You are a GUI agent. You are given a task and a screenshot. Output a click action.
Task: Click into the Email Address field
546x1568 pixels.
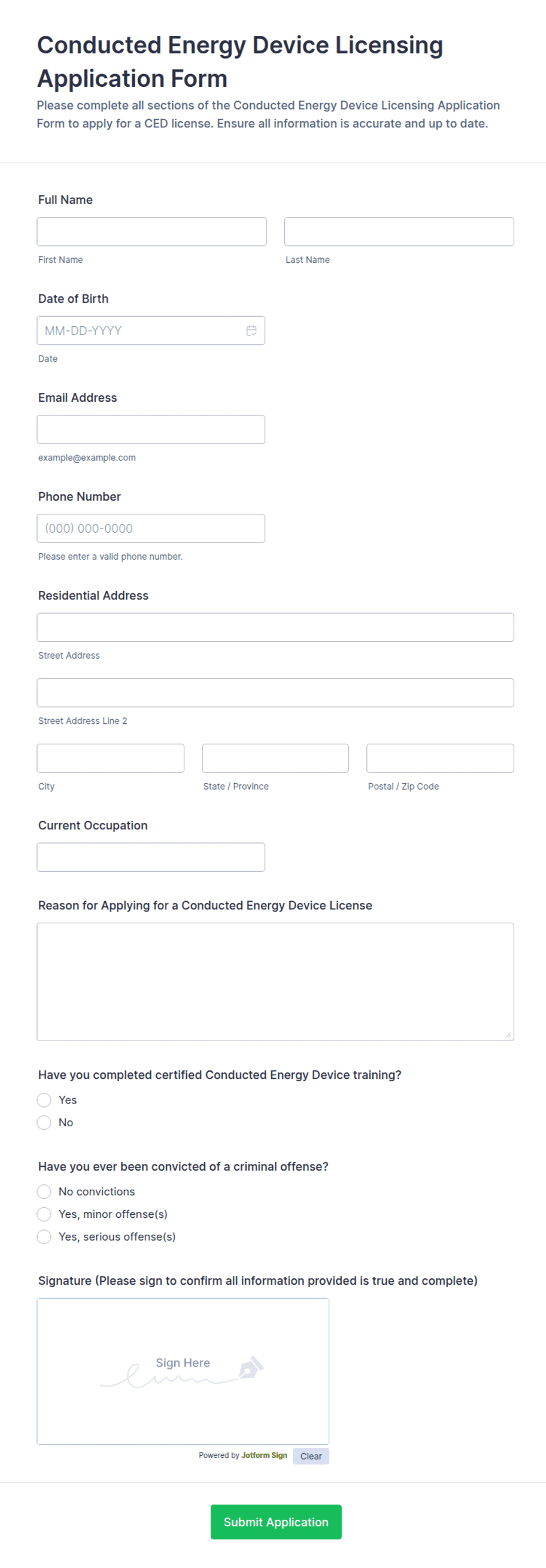click(151, 430)
